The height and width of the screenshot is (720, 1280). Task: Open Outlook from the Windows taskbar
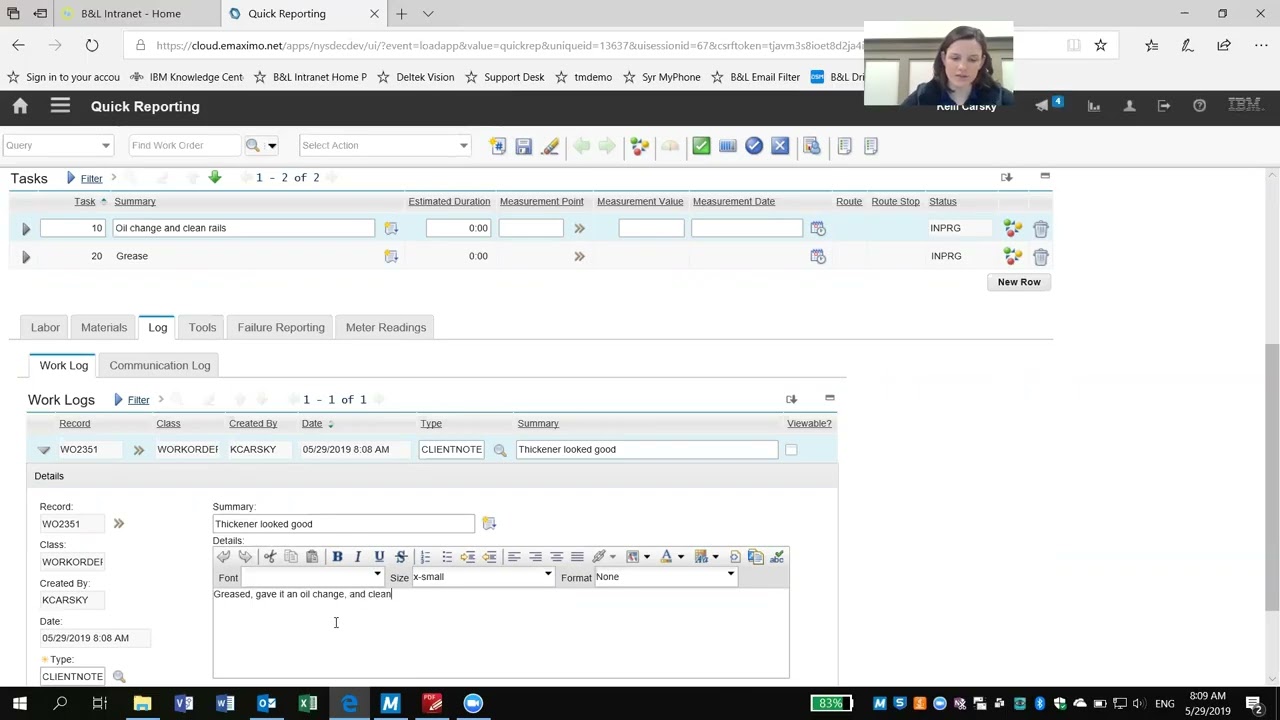267,704
